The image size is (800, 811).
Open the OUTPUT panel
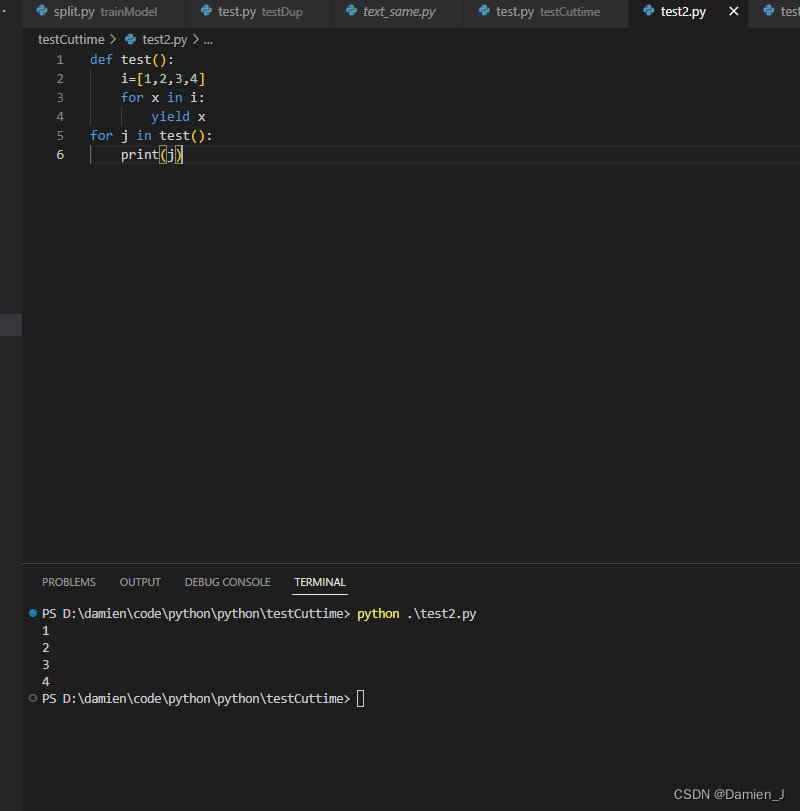tap(139, 582)
